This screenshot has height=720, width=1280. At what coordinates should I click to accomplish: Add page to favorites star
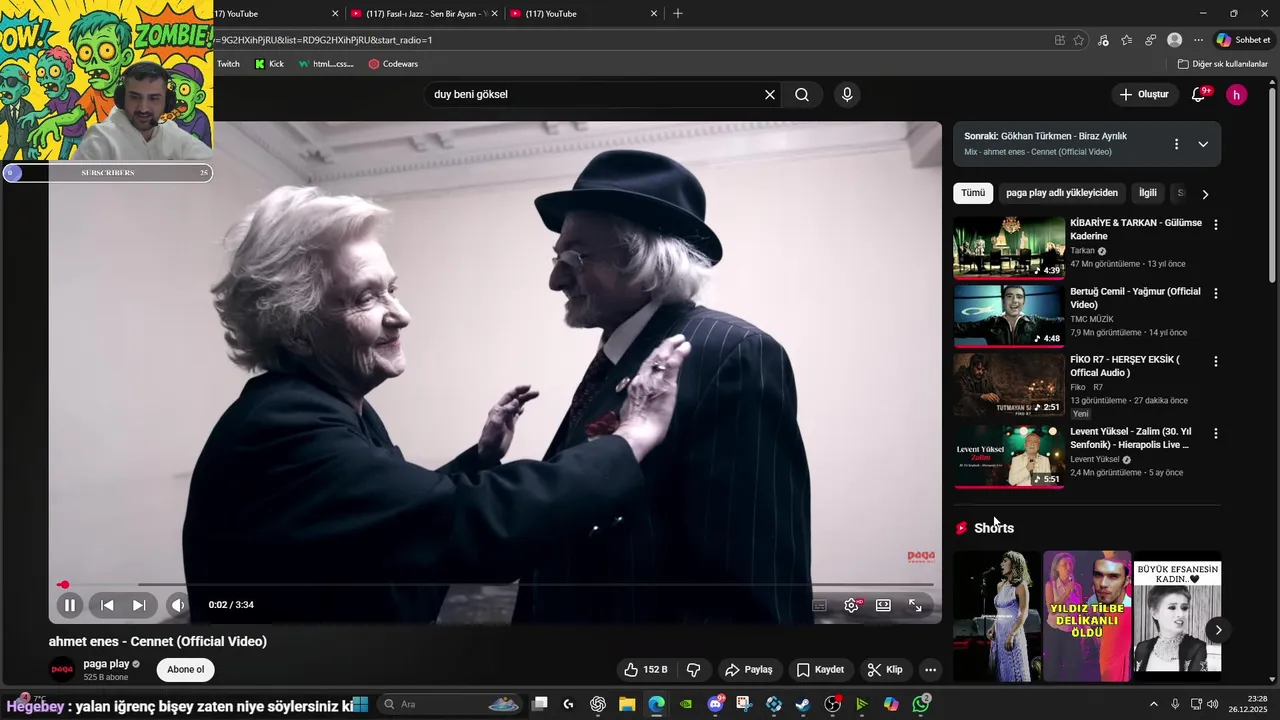(1078, 40)
